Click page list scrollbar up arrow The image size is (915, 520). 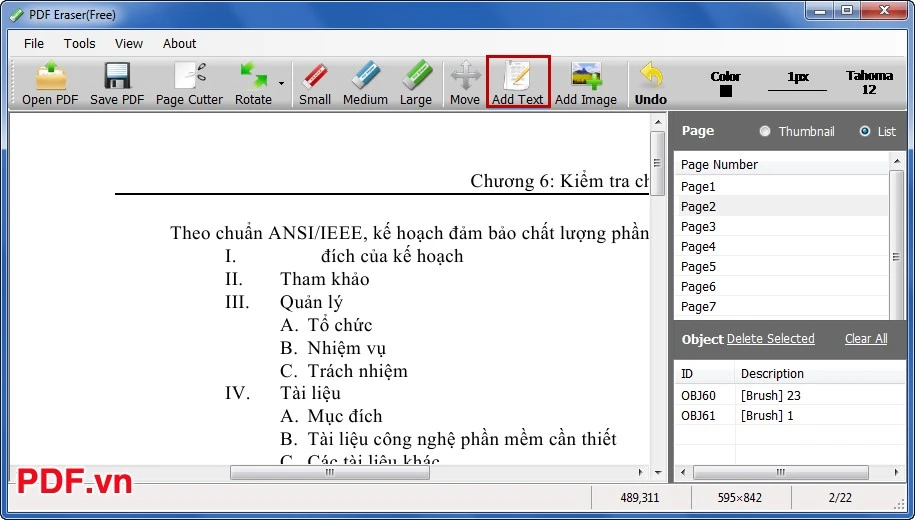pyautogui.click(x=896, y=160)
